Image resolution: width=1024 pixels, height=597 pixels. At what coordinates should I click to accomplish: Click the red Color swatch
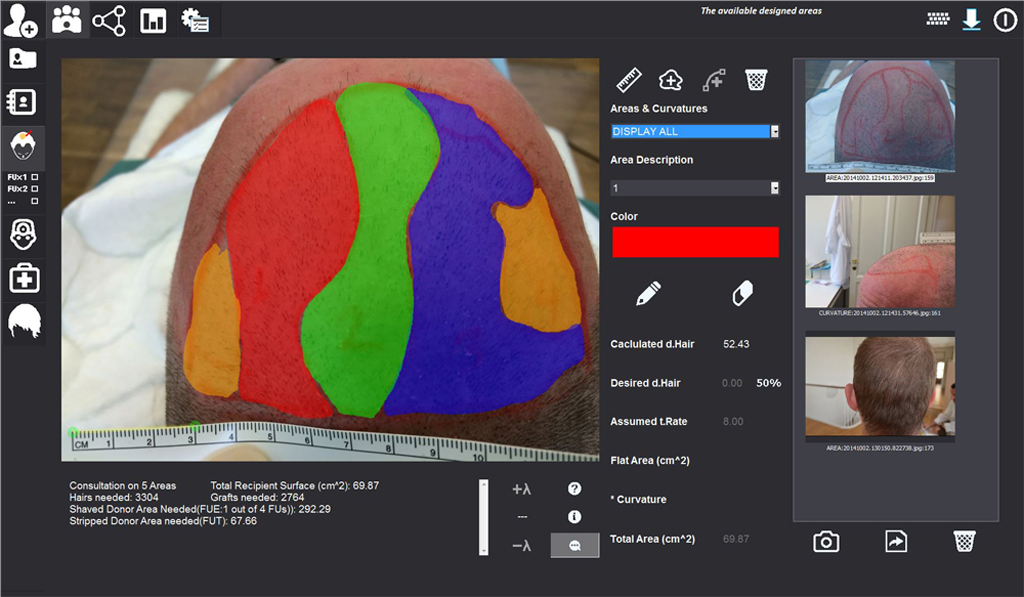[x=694, y=242]
